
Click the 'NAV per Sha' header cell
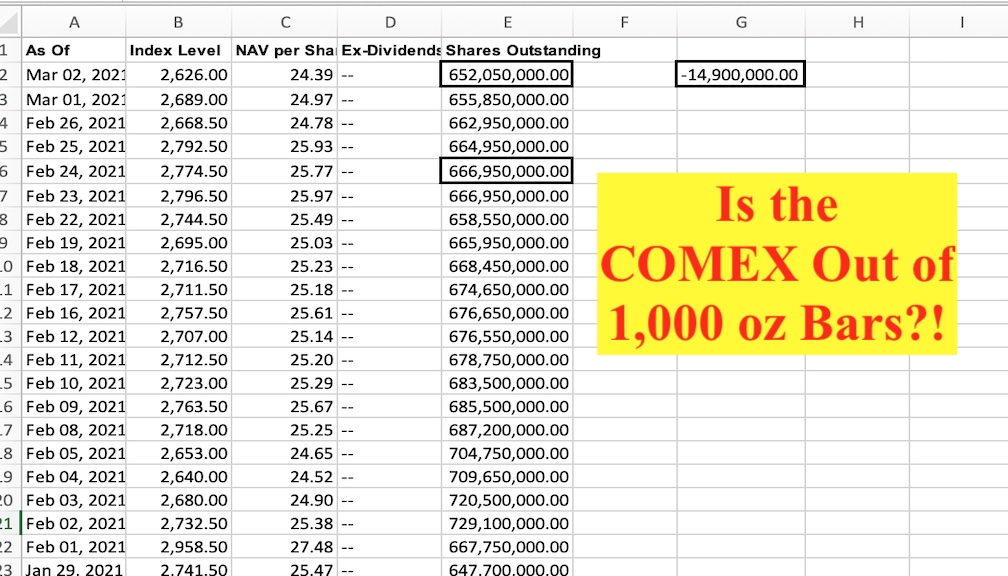[285, 50]
